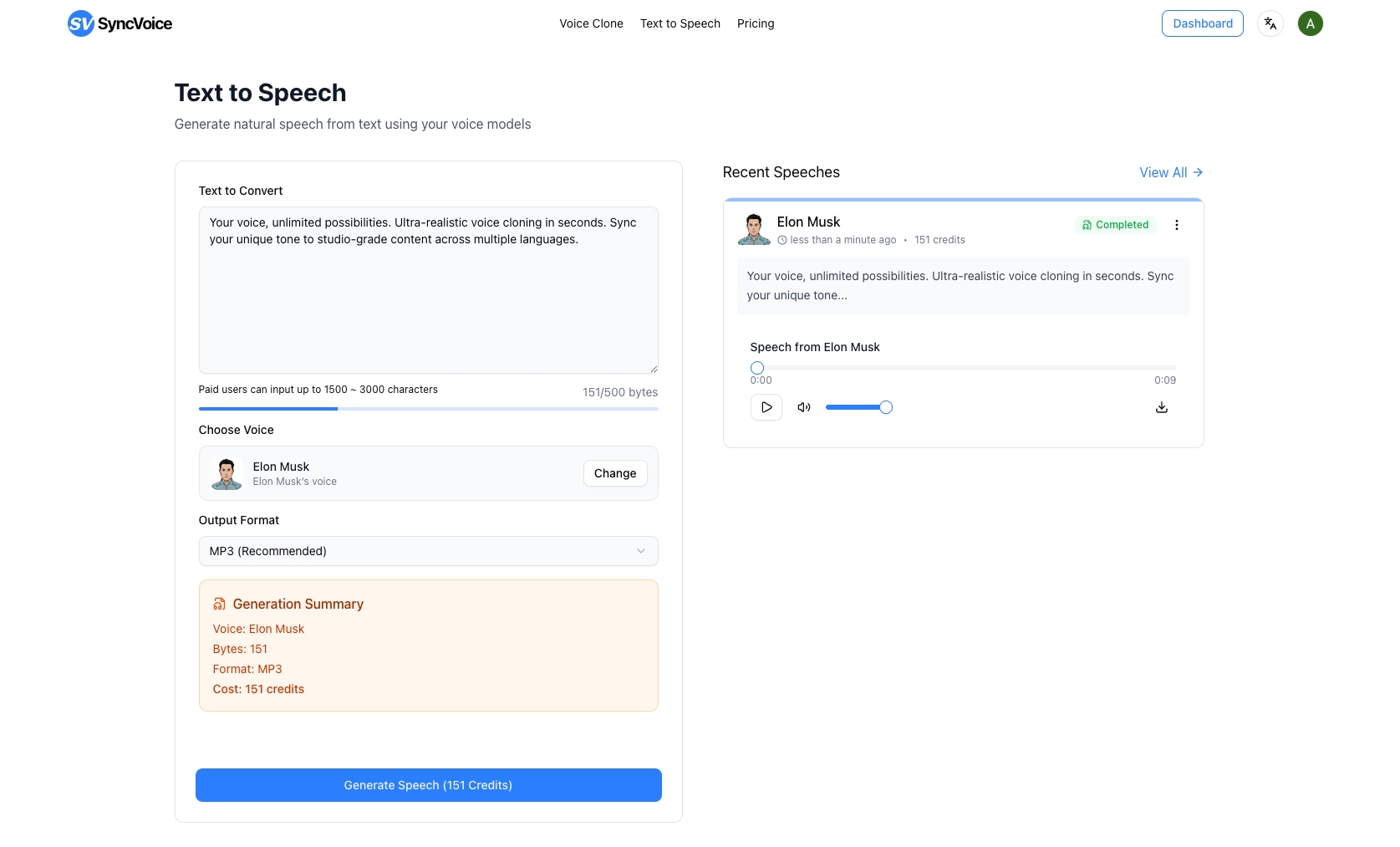Screen dimensions: 1400x847
Task: Mute the speech audio volume
Action: 804,407
